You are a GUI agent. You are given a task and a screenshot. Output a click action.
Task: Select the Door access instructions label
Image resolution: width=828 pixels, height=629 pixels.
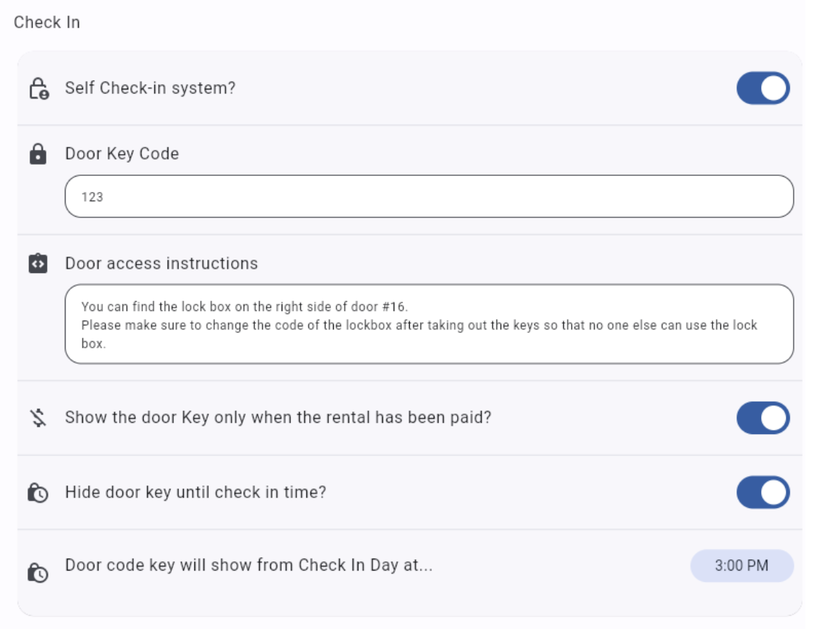pos(162,263)
